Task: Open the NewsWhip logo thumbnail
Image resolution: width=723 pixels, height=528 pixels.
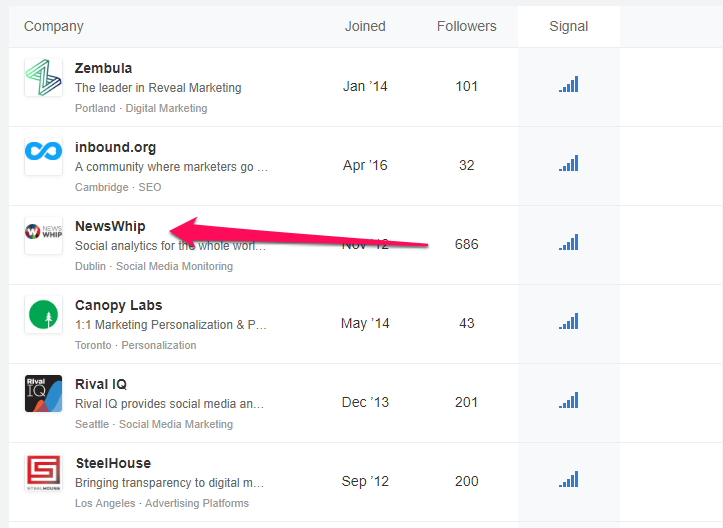Action: point(43,235)
